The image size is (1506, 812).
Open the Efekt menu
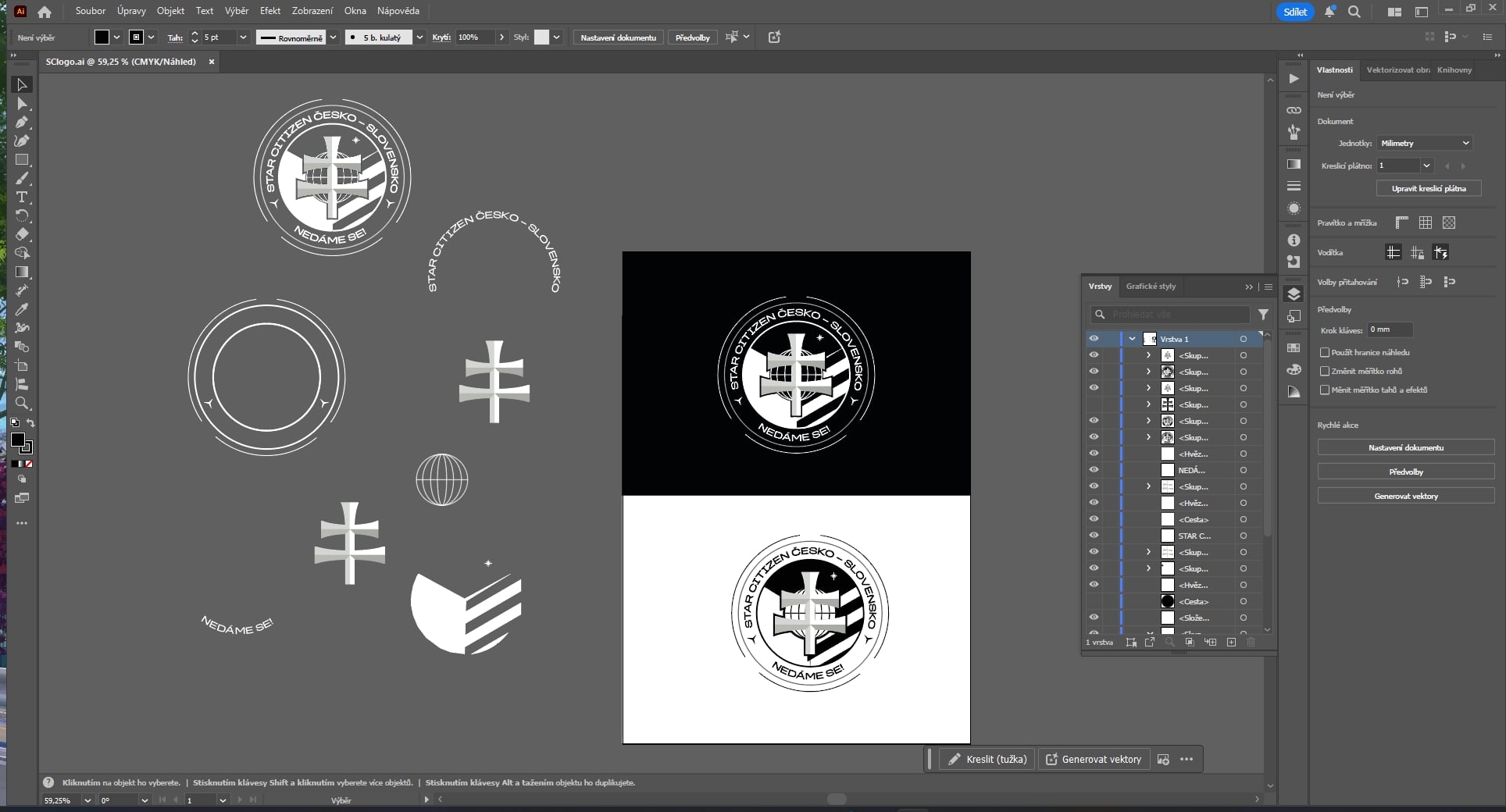point(270,11)
